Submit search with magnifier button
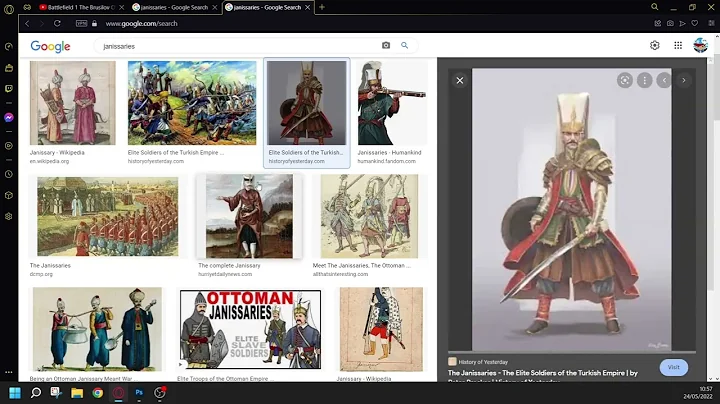 (405, 45)
